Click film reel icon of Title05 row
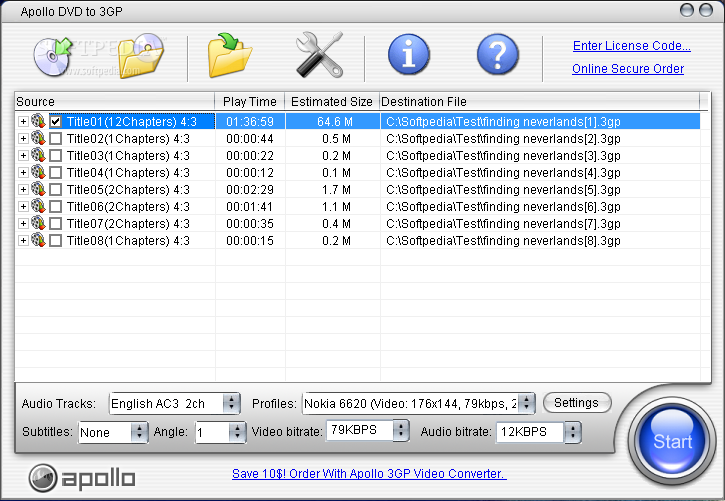This screenshot has width=725, height=501. [x=38, y=189]
